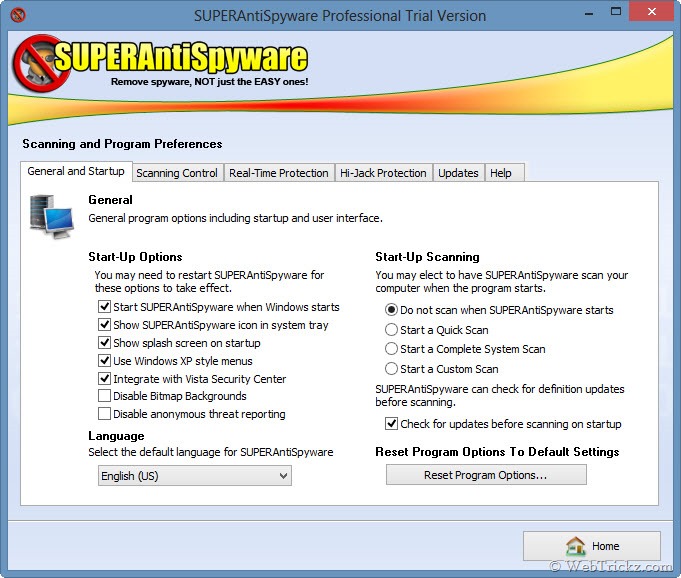Open the Updates tab
This screenshot has height=578, width=681.
[x=458, y=173]
